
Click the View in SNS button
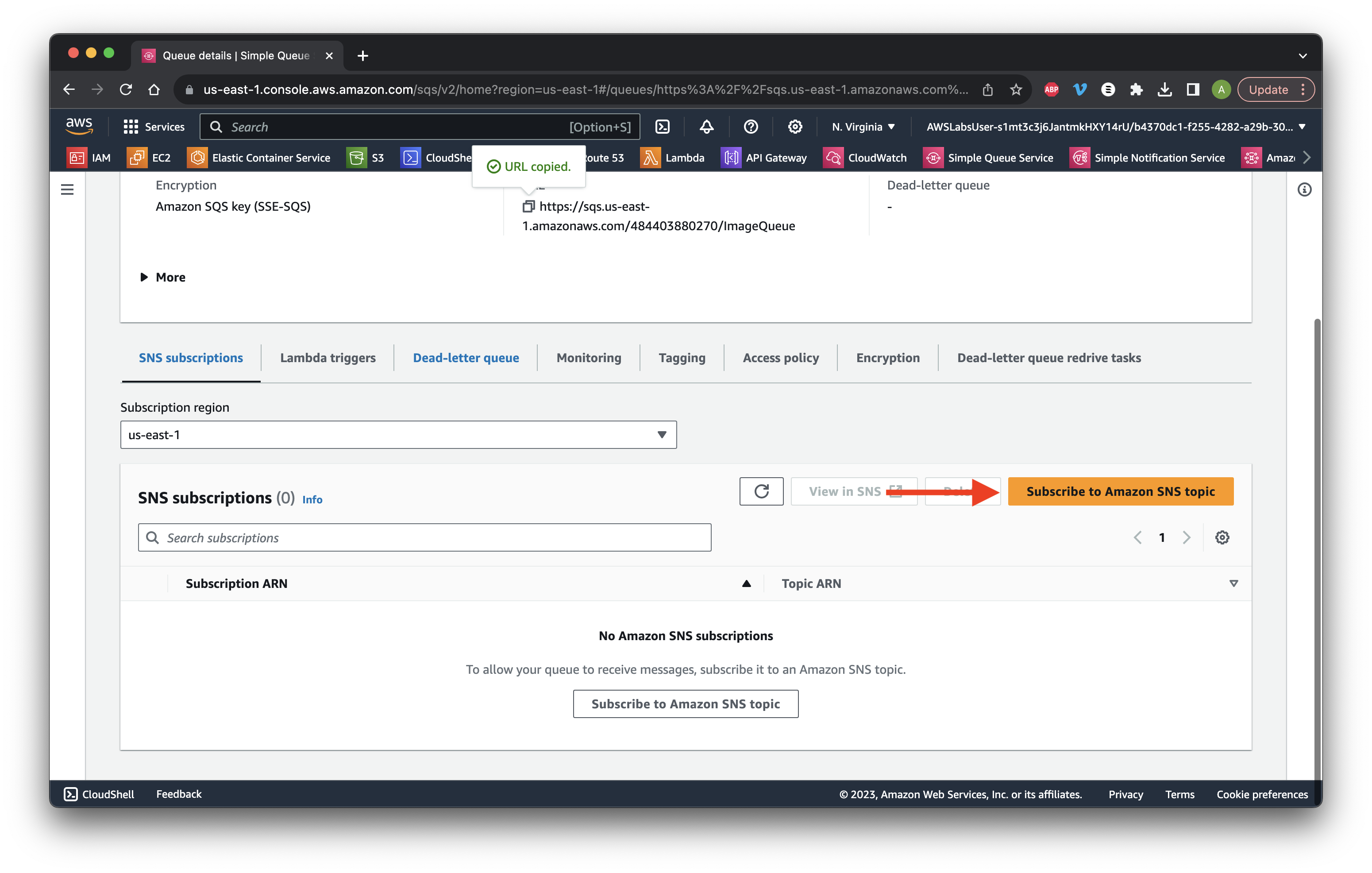pyautogui.click(x=853, y=491)
